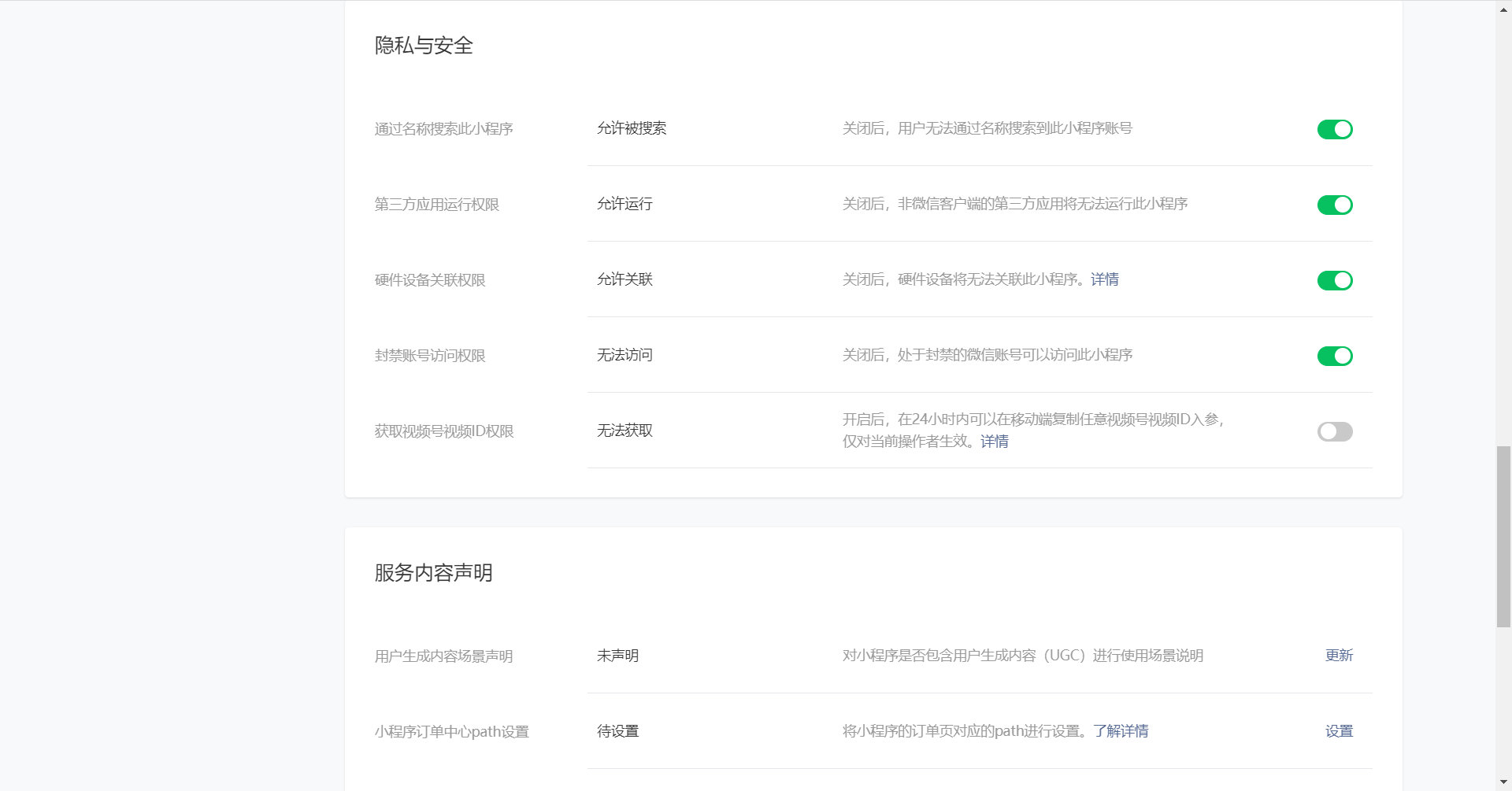Enable 获取视频号视频ID权限 toggle
This screenshot has height=791, width=1512.
(x=1335, y=431)
